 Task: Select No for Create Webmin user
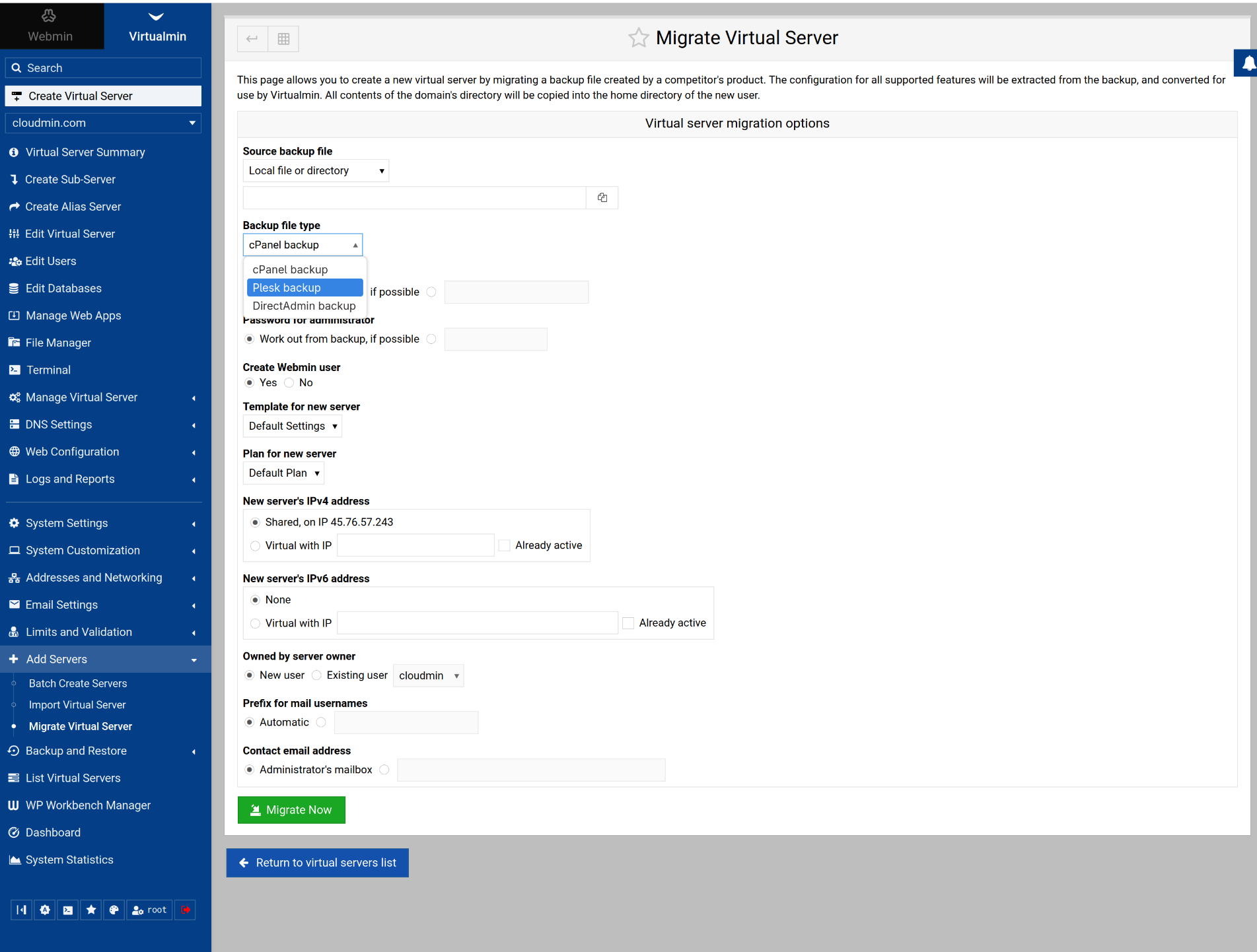(x=289, y=383)
